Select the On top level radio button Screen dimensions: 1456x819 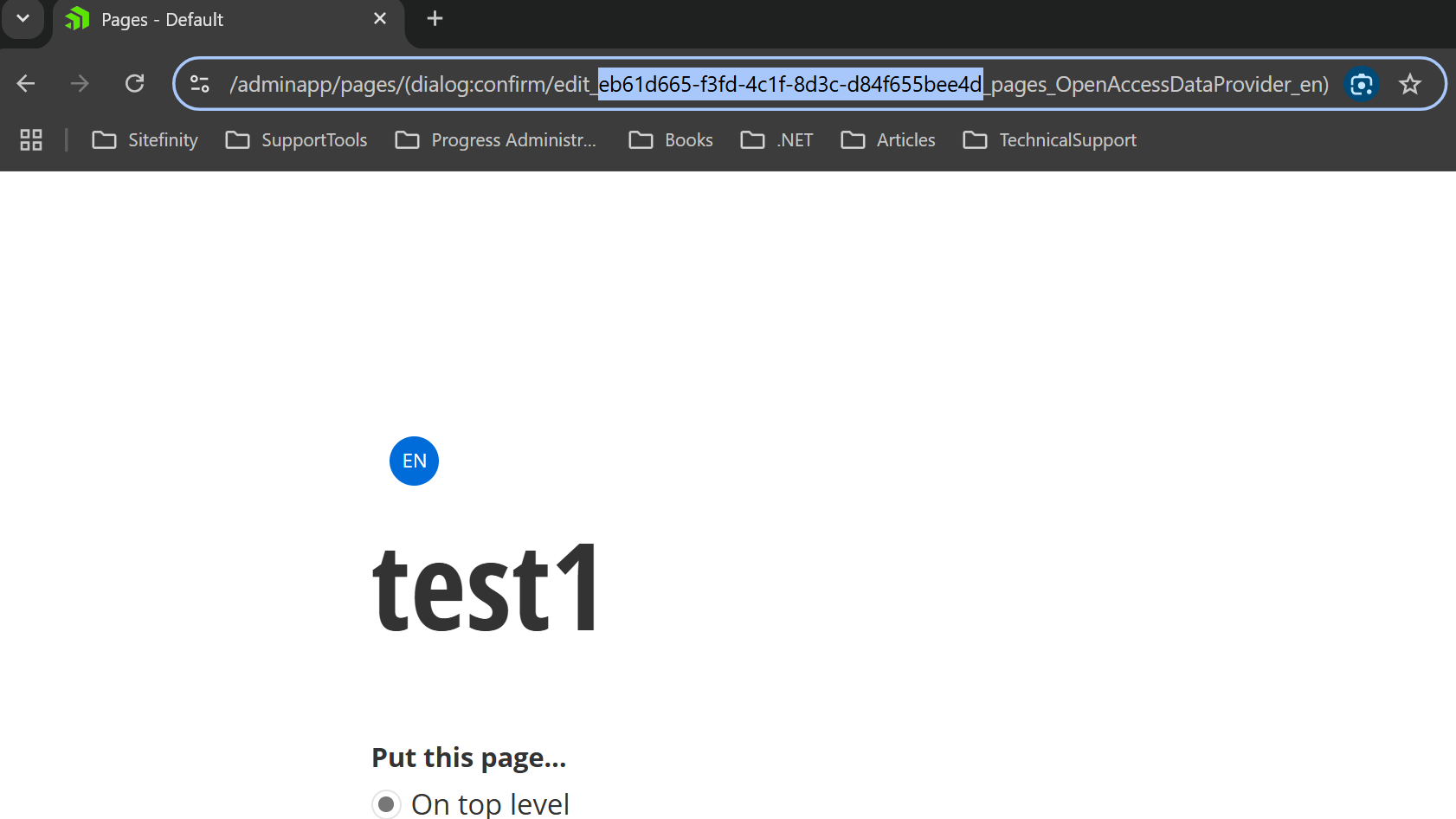[x=386, y=804]
